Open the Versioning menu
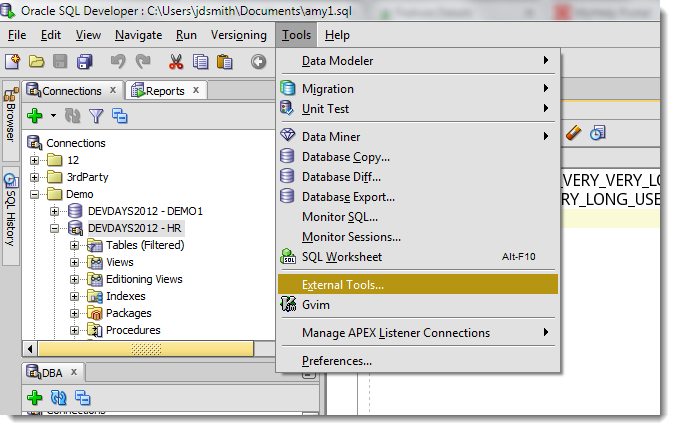This screenshot has width=675, height=430. click(239, 35)
